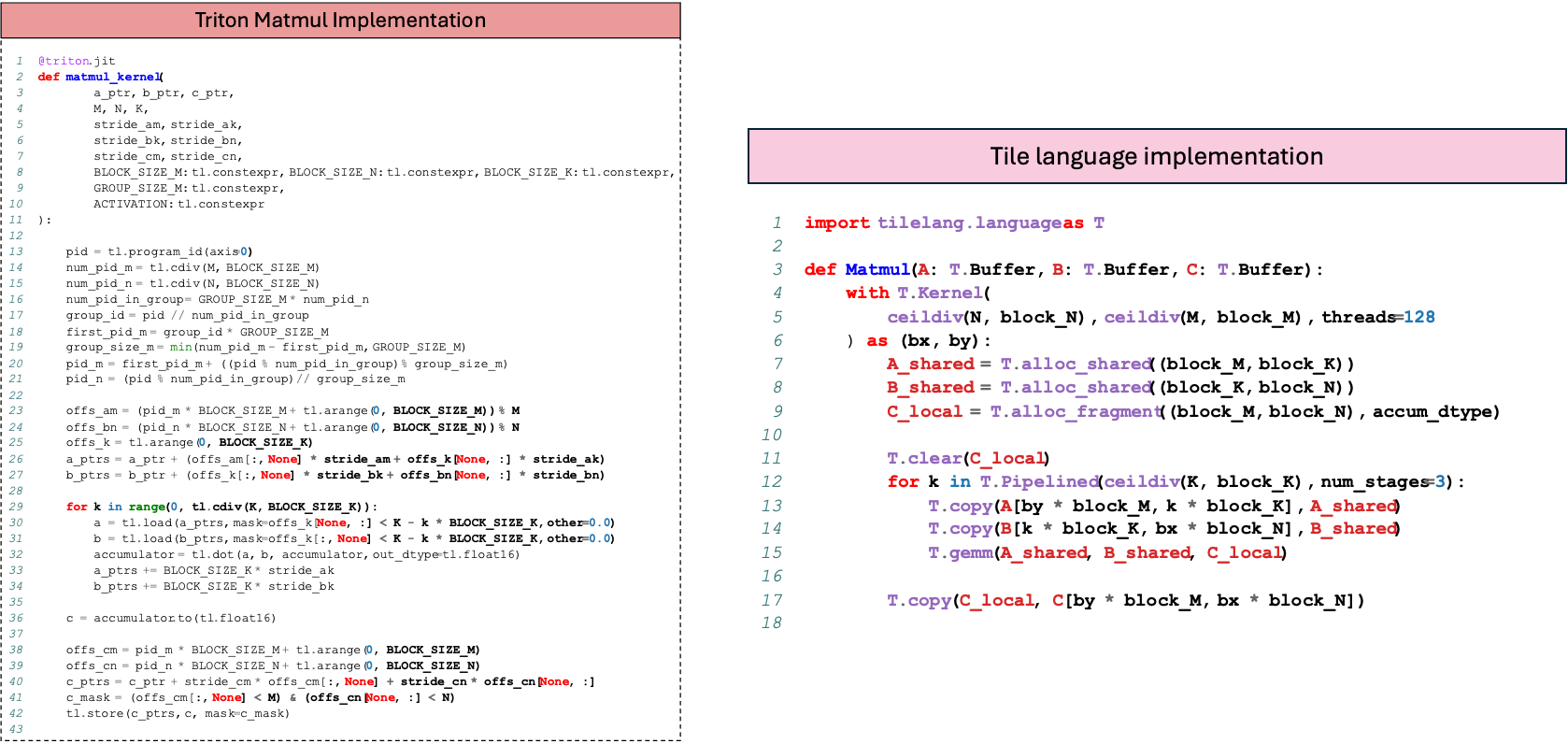Screen dimensions: 1568x744
Task: Click the '@triton.jit' decorator line
Action: pos(77,61)
